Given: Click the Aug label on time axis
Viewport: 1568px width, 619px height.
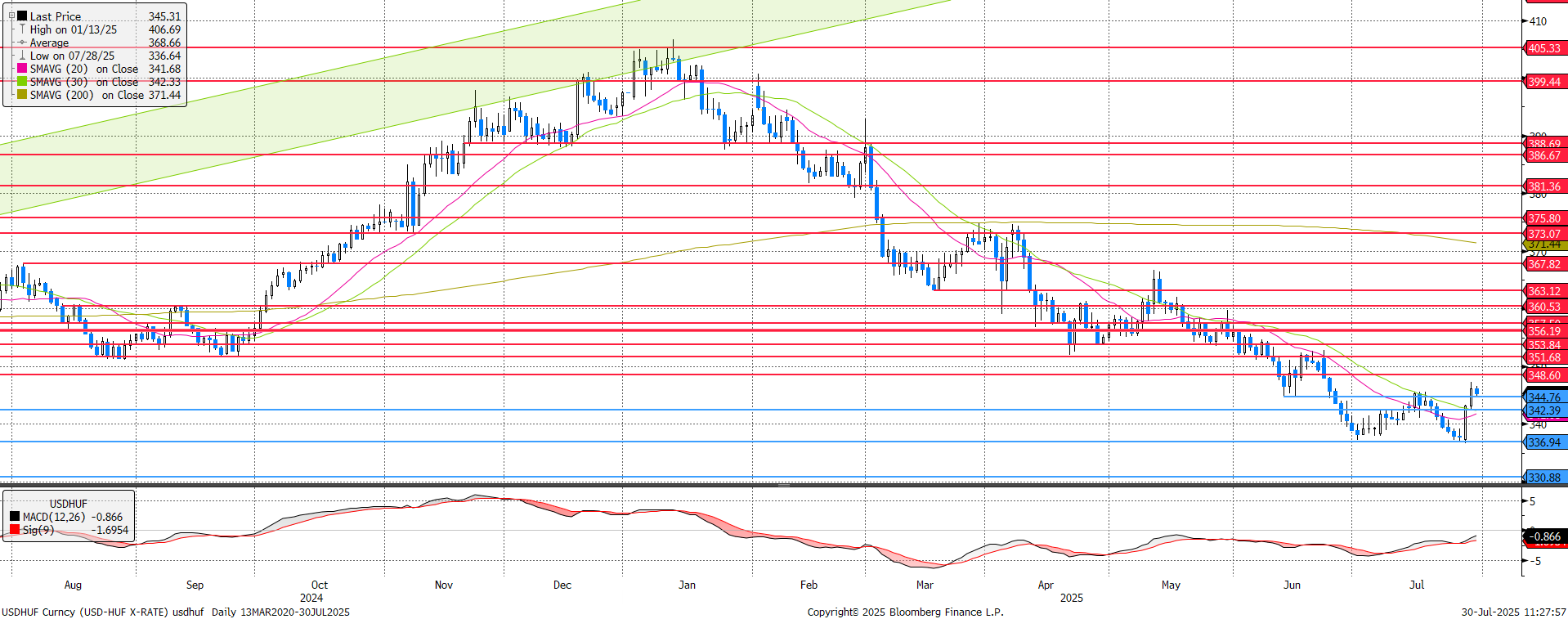Looking at the screenshot, I should tap(73, 585).
